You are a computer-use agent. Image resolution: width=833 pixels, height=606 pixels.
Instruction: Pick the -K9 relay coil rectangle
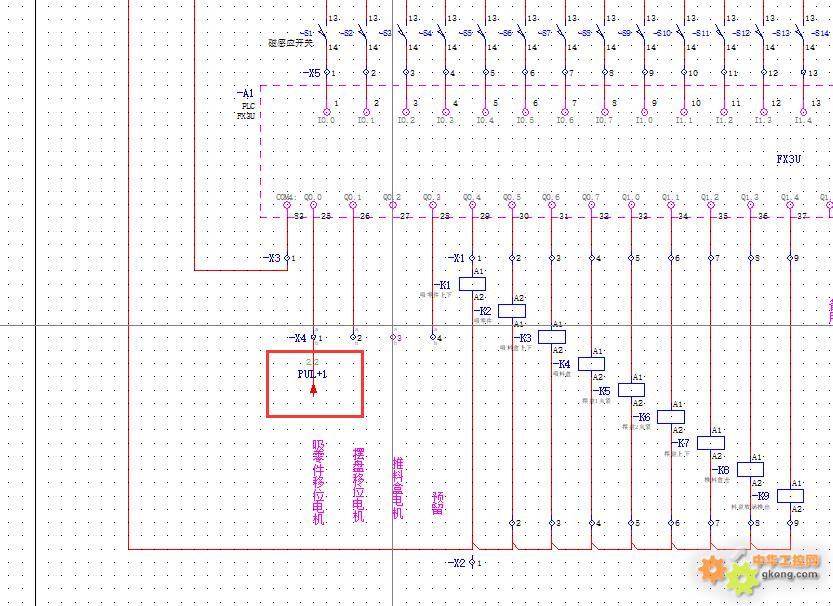point(790,496)
